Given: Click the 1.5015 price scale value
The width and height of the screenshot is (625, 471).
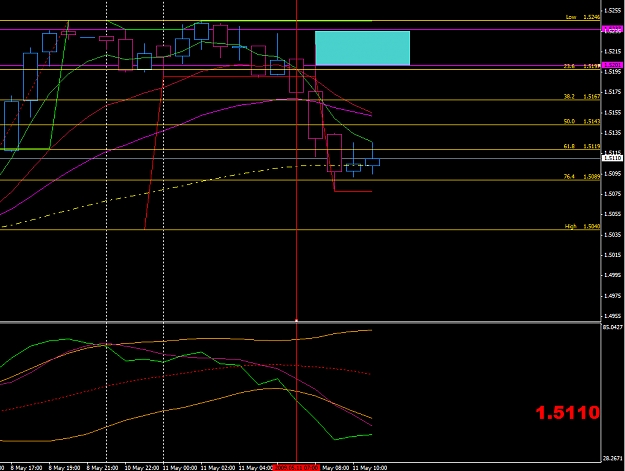Looking at the screenshot, I should point(613,255).
